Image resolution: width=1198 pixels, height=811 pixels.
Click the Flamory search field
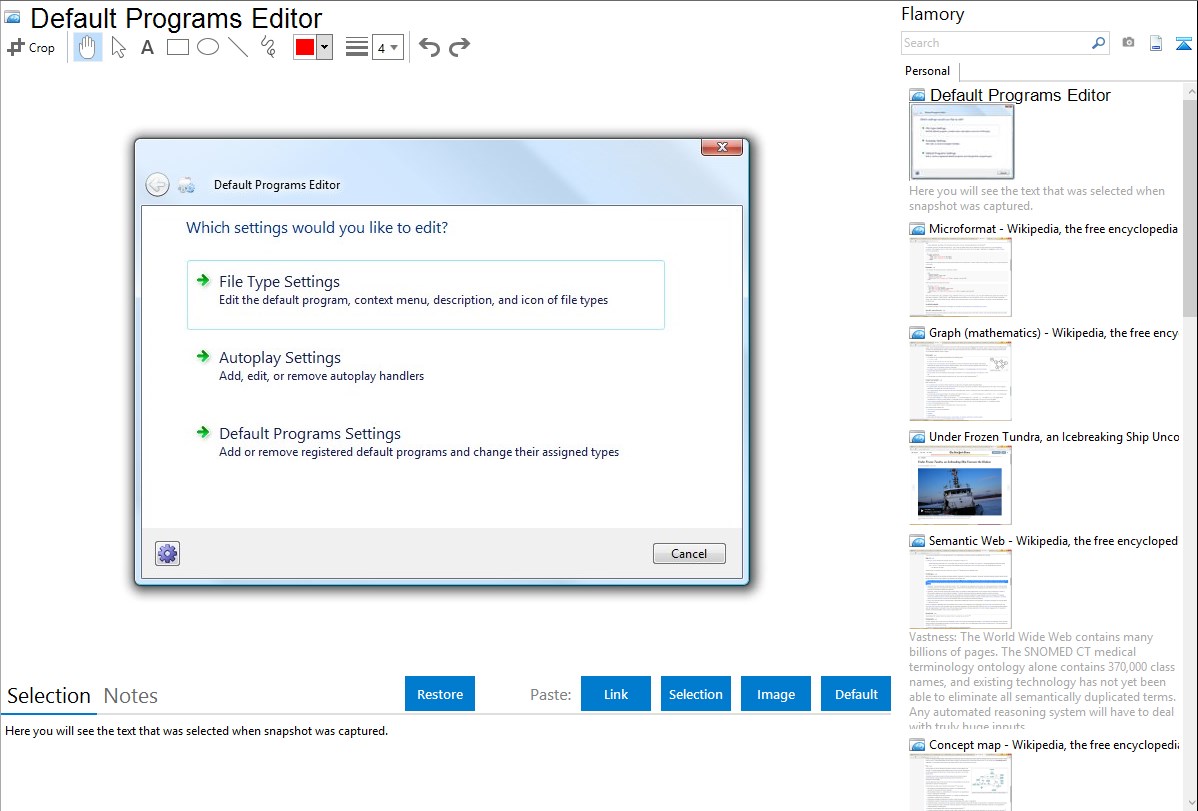[995, 43]
